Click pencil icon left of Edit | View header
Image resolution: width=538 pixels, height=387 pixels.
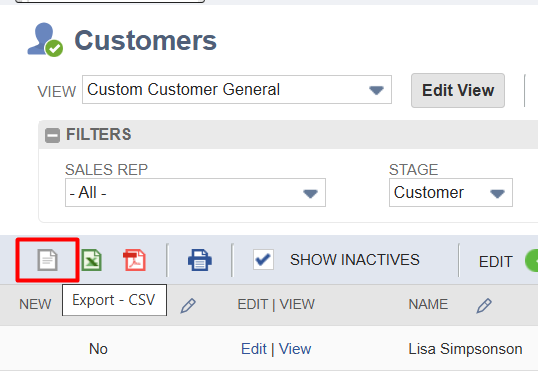pyautogui.click(x=188, y=305)
